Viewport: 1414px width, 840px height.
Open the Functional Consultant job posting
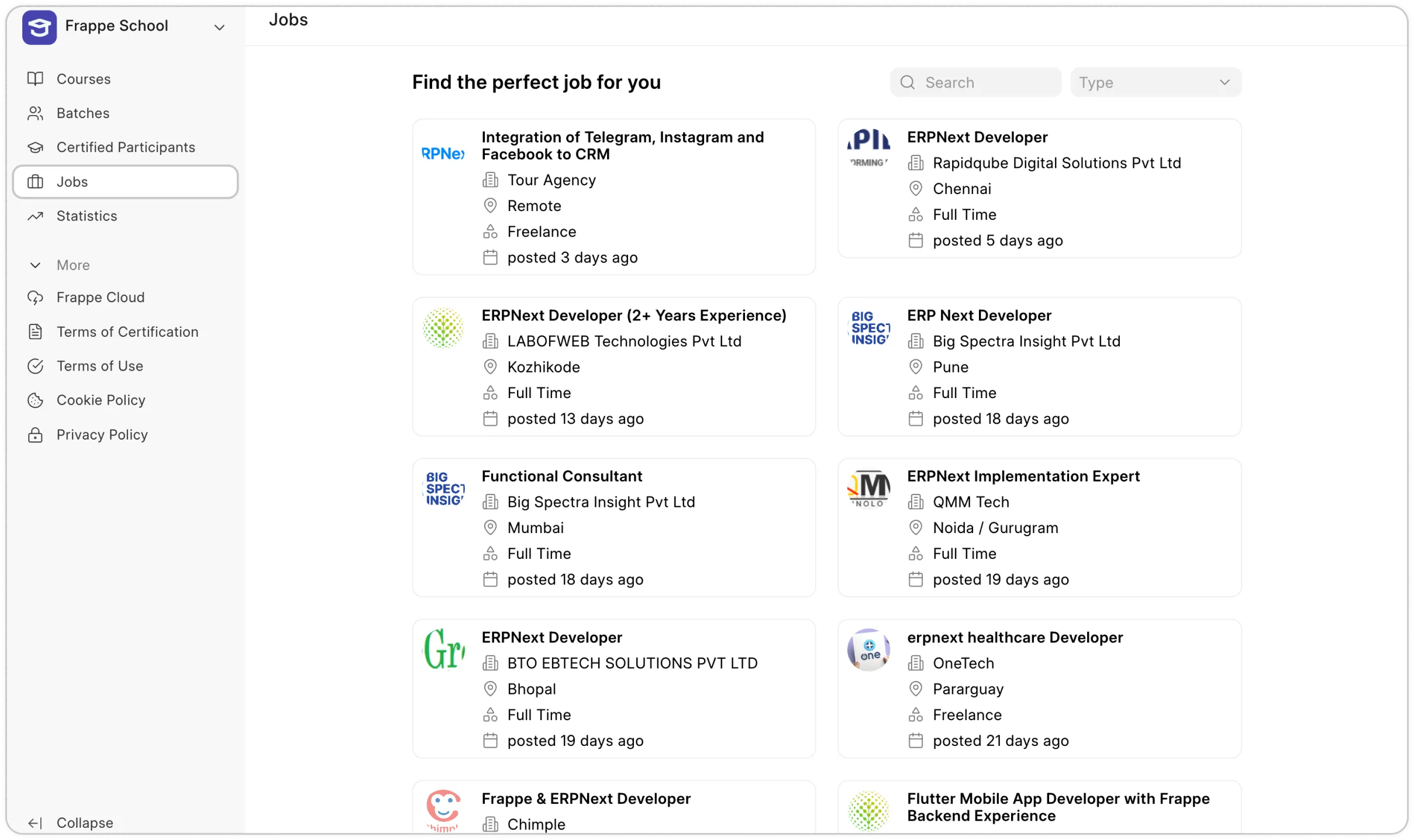tap(613, 527)
